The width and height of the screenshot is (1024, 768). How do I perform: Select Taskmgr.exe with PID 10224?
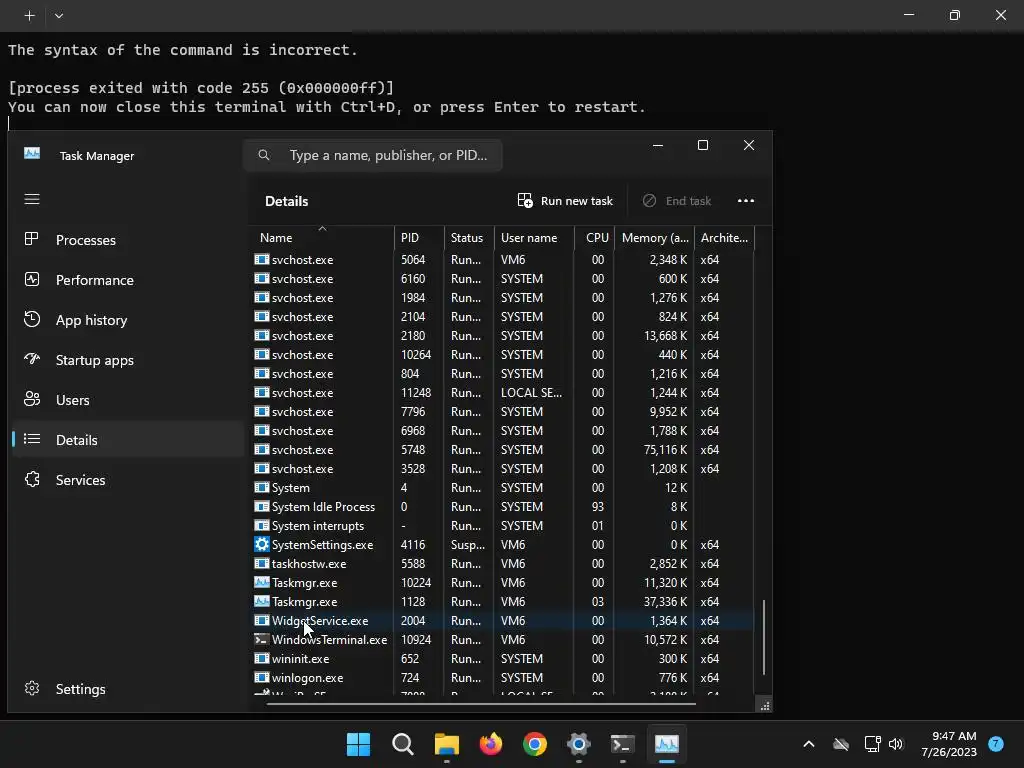[x=502, y=583]
